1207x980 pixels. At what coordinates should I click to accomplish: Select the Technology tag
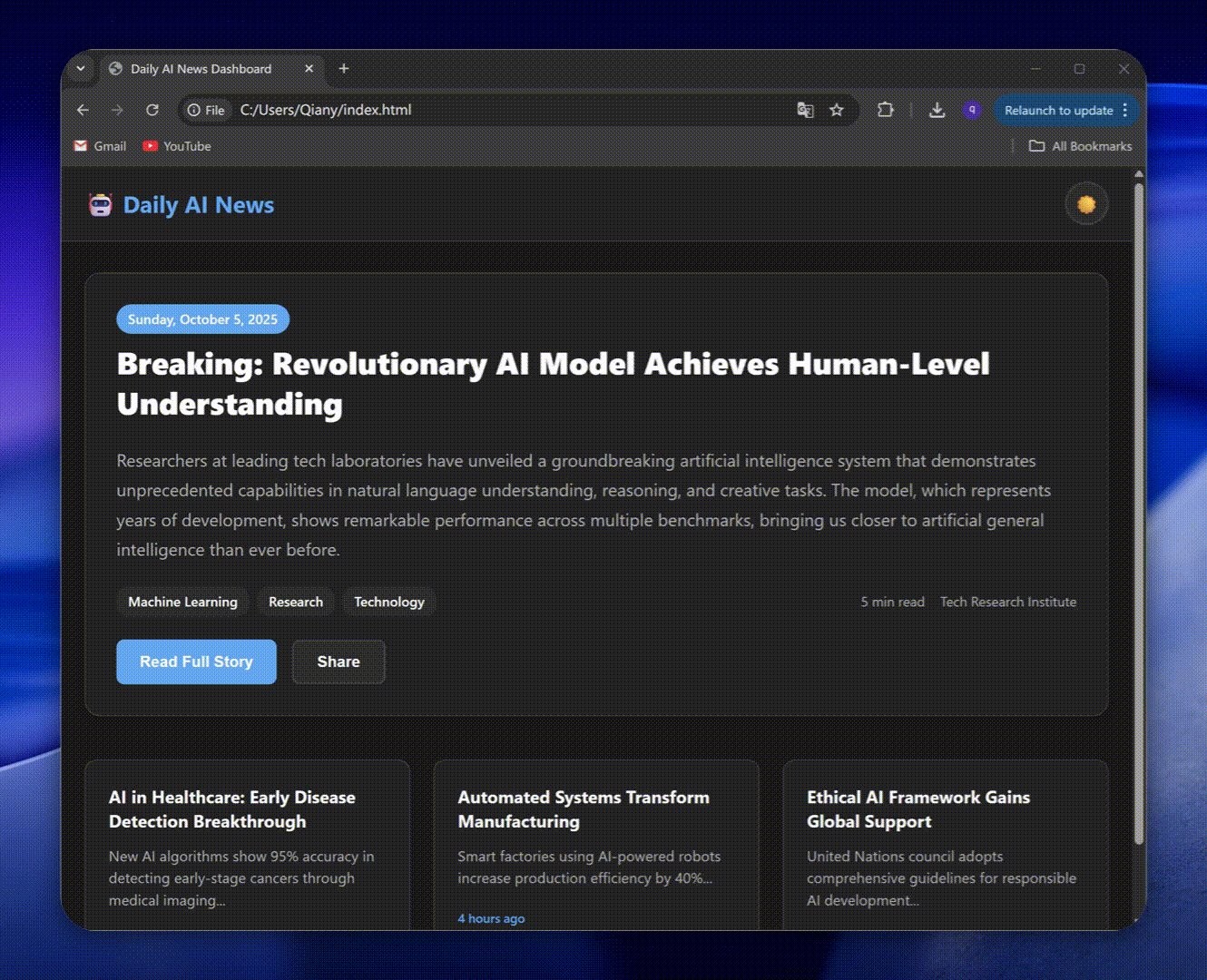[389, 602]
